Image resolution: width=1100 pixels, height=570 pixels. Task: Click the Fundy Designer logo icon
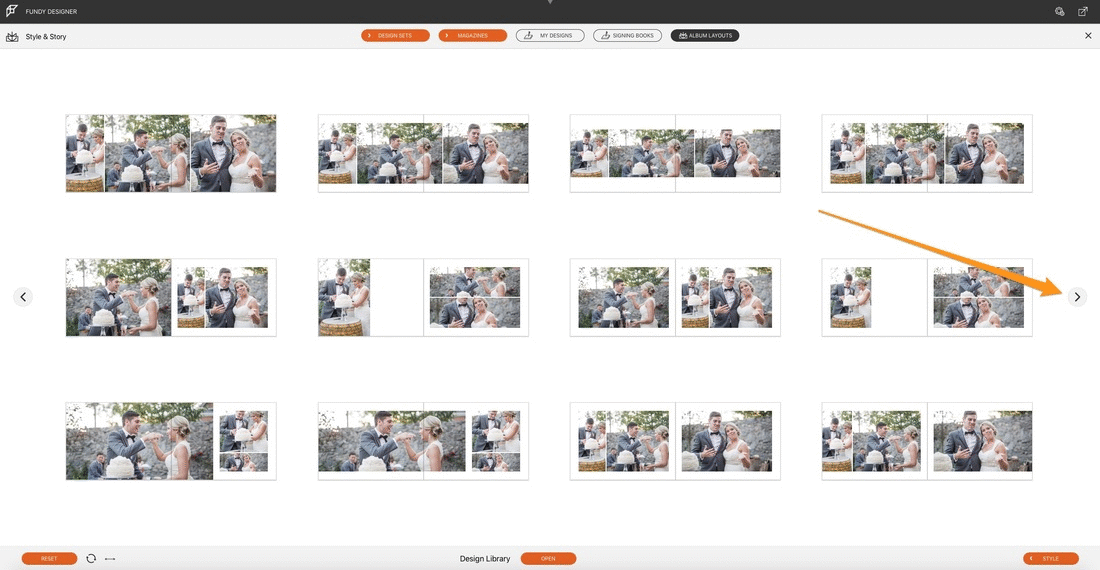(11, 11)
